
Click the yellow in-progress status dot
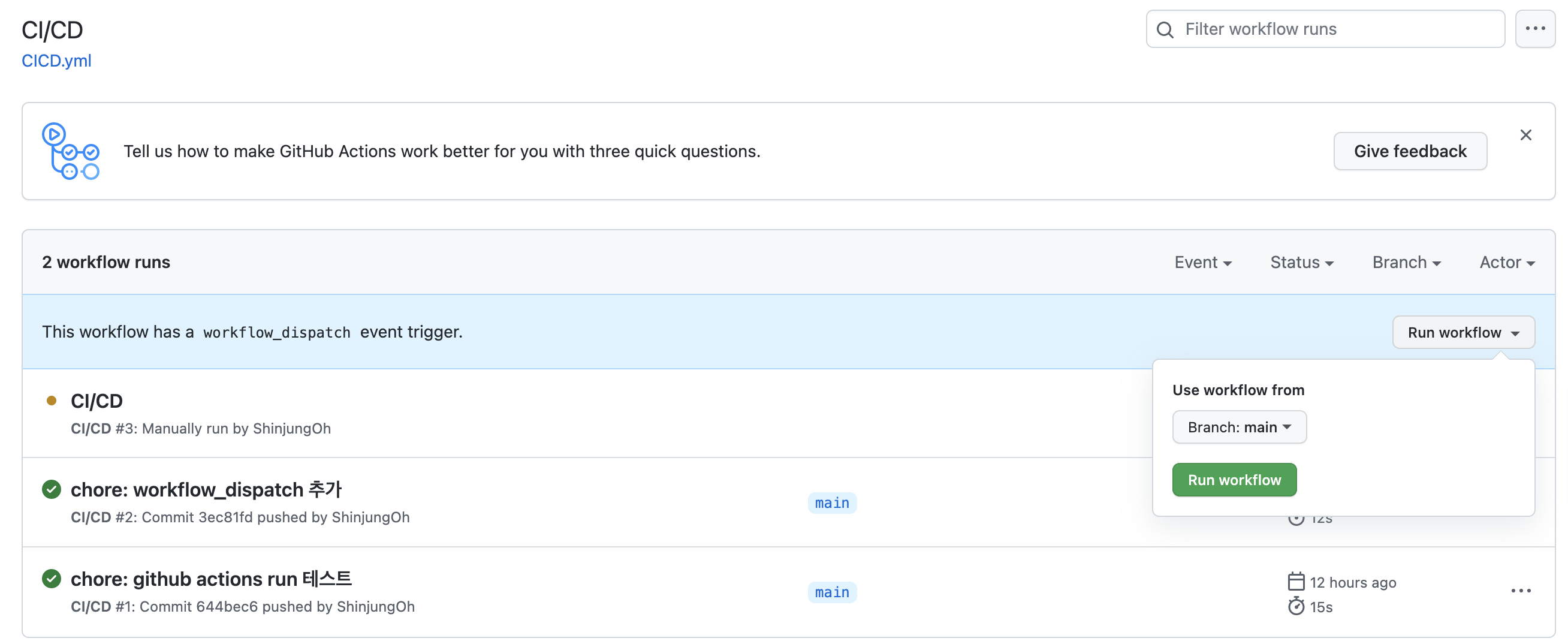click(x=52, y=401)
